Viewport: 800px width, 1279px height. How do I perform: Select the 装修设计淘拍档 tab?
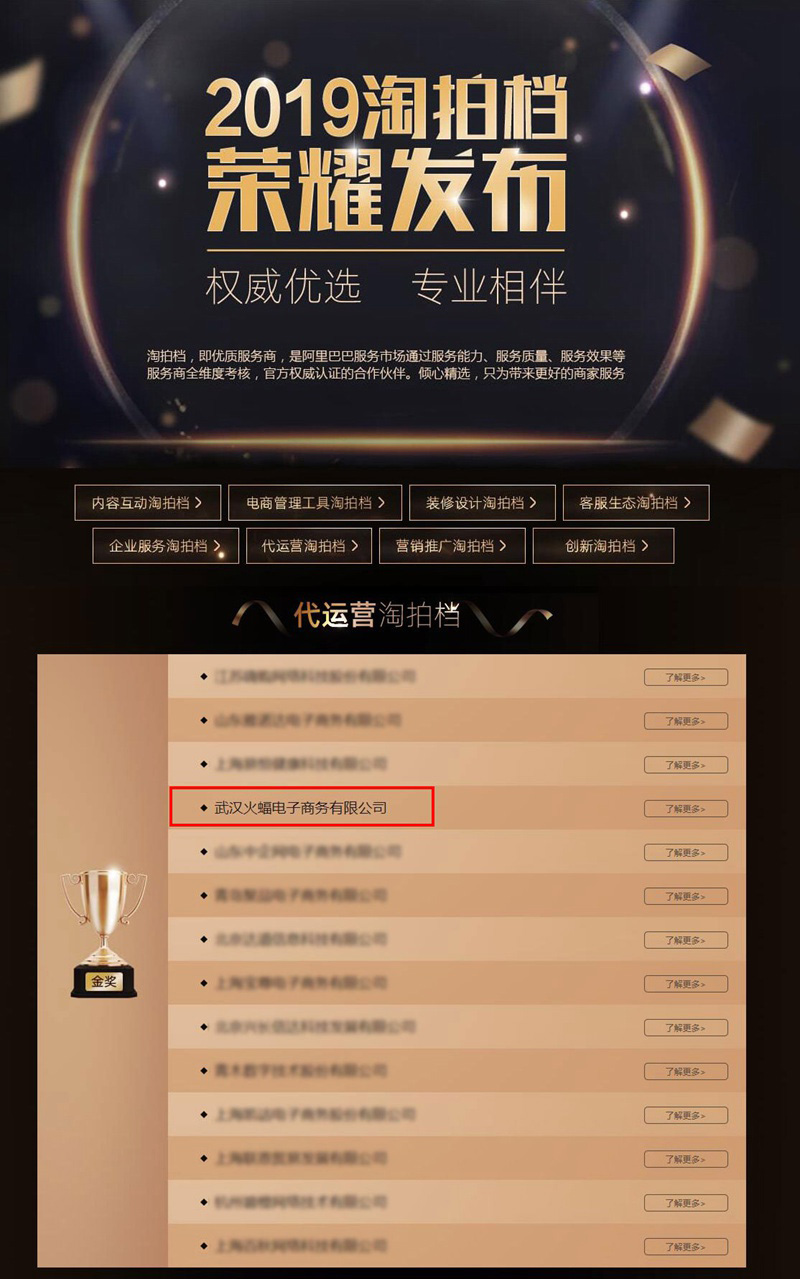point(482,503)
